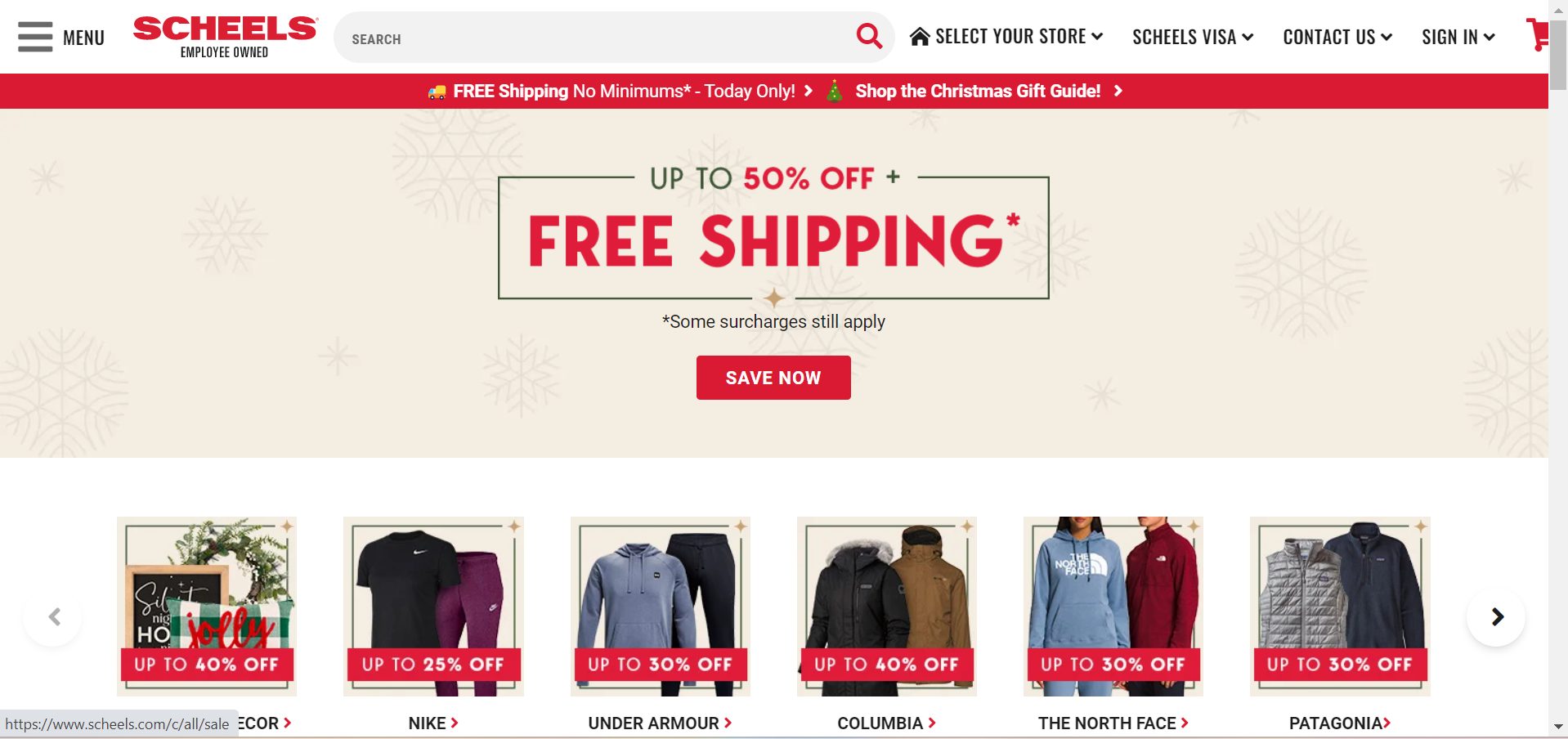Expand the Select Your Store dropdown

[1007, 37]
